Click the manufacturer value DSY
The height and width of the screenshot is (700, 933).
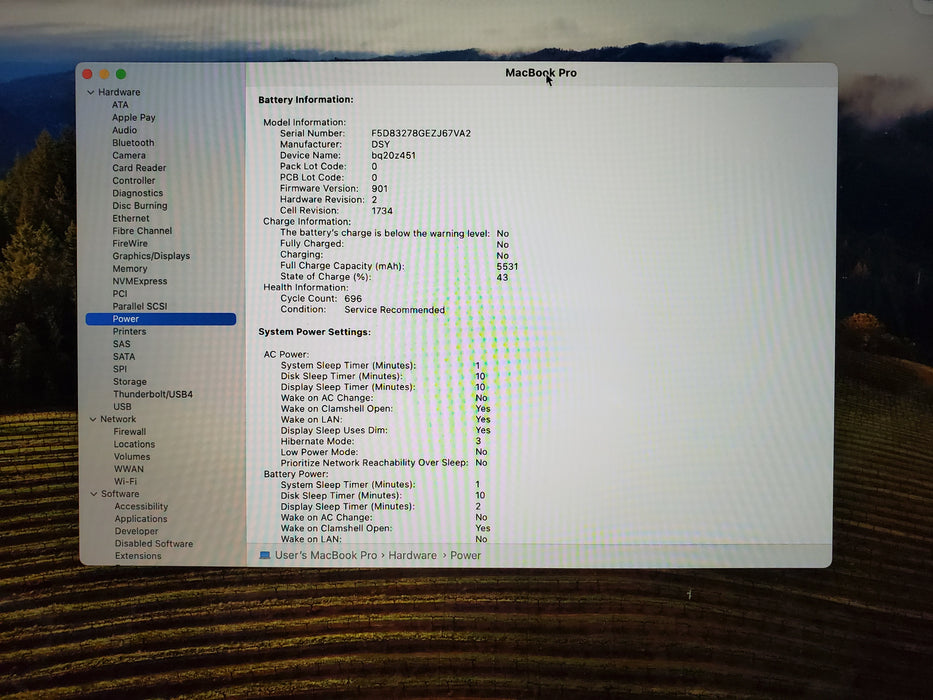tap(381, 144)
